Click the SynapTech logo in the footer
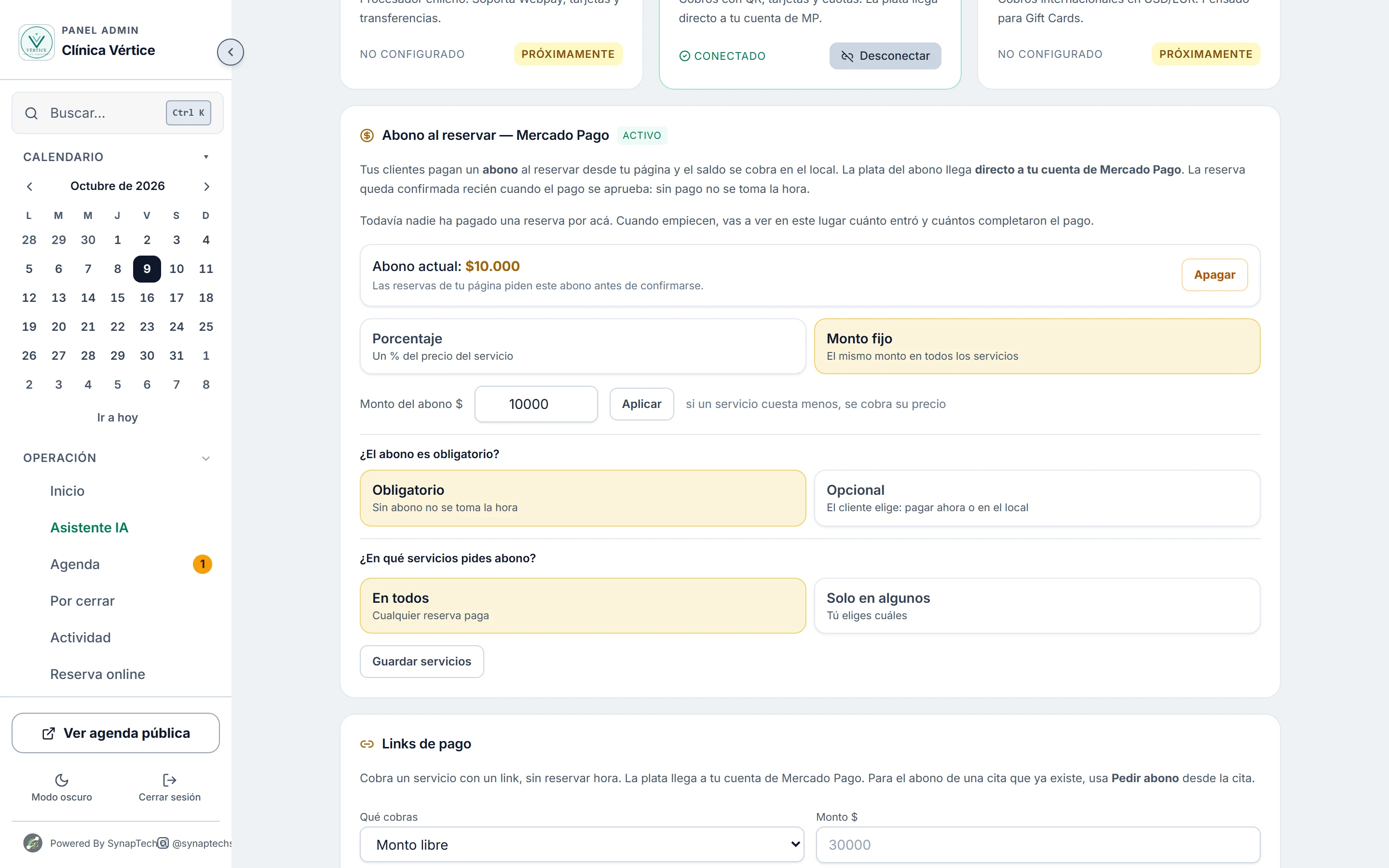This screenshot has width=1389, height=868. pyautogui.click(x=33, y=843)
